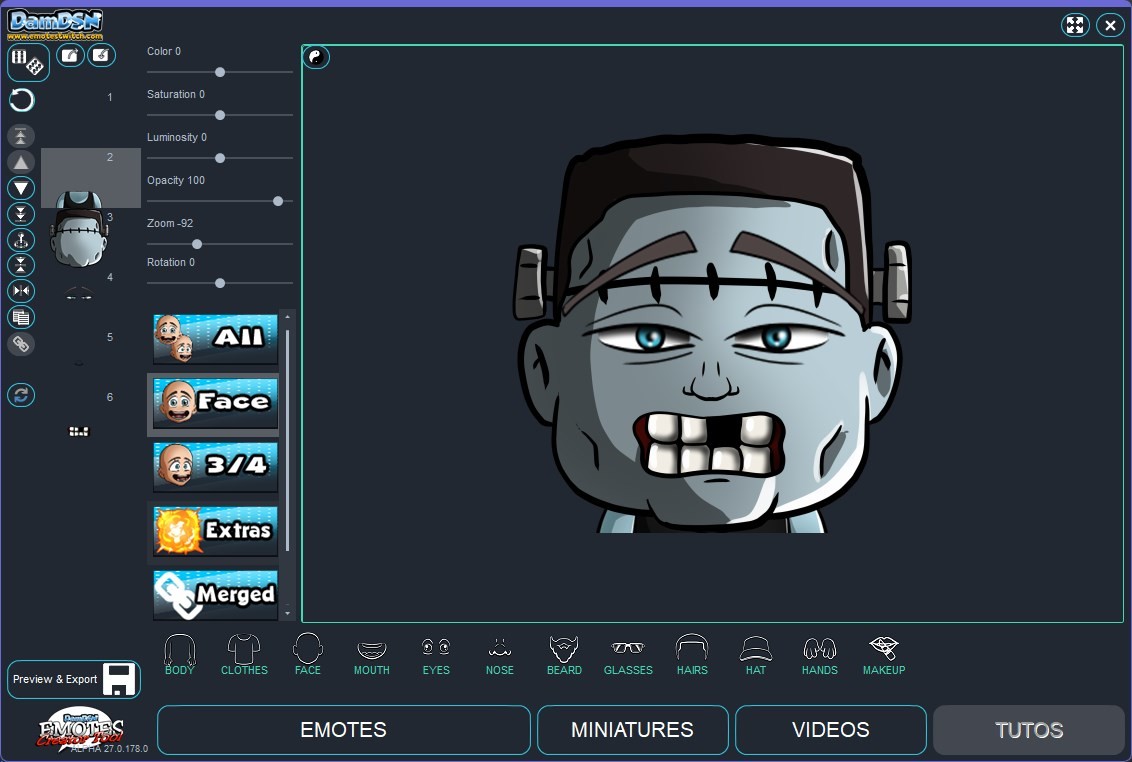Open the Extras category panel
1132x762 pixels.
214,531
